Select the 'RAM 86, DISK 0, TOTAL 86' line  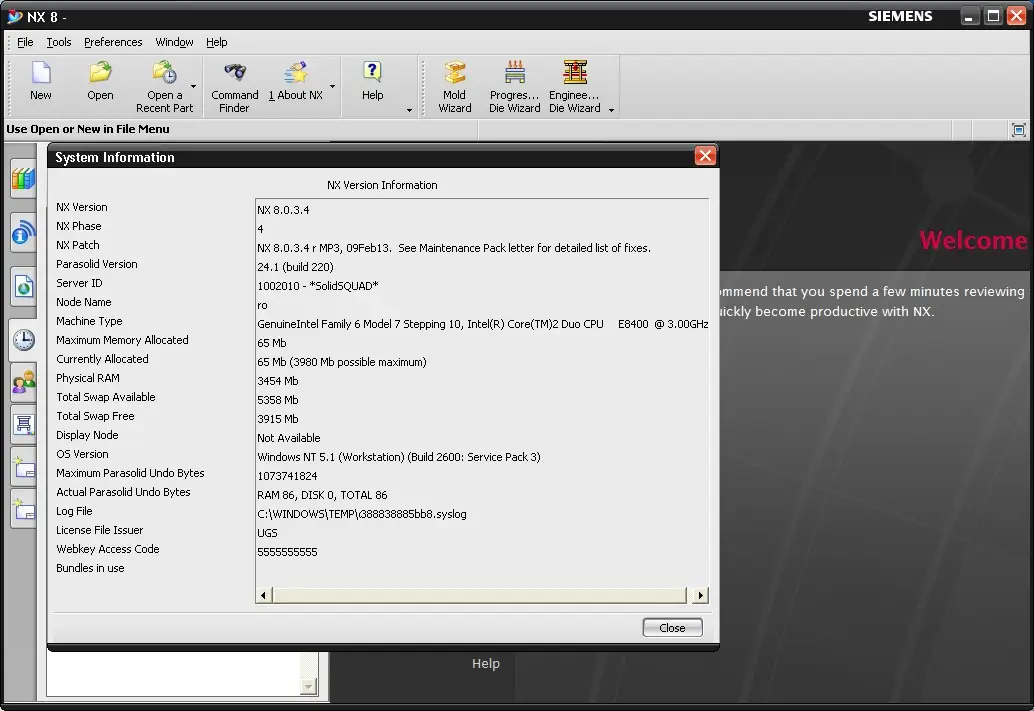(x=322, y=495)
